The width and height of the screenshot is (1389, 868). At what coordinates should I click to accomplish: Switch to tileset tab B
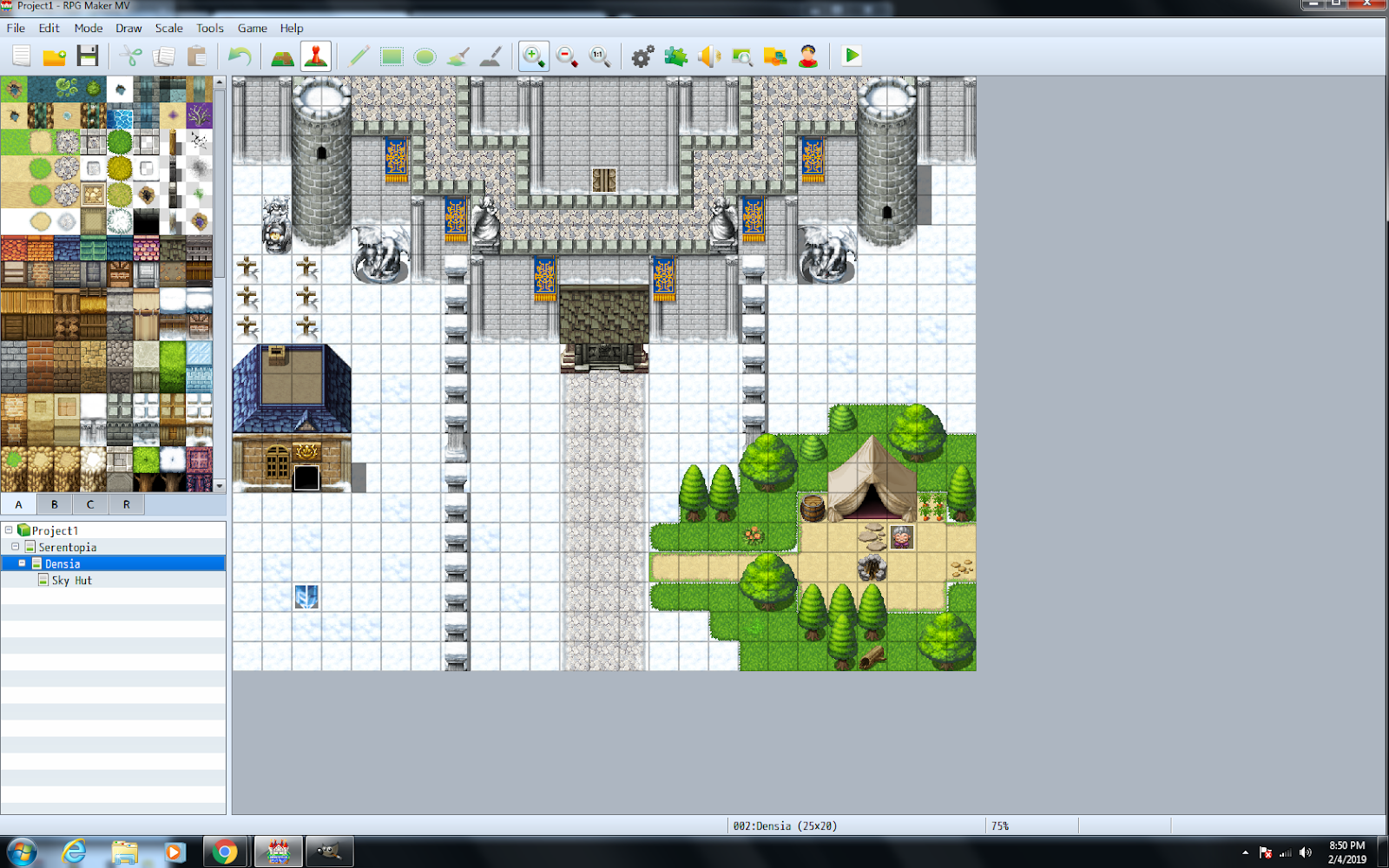pyautogui.click(x=54, y=503)
